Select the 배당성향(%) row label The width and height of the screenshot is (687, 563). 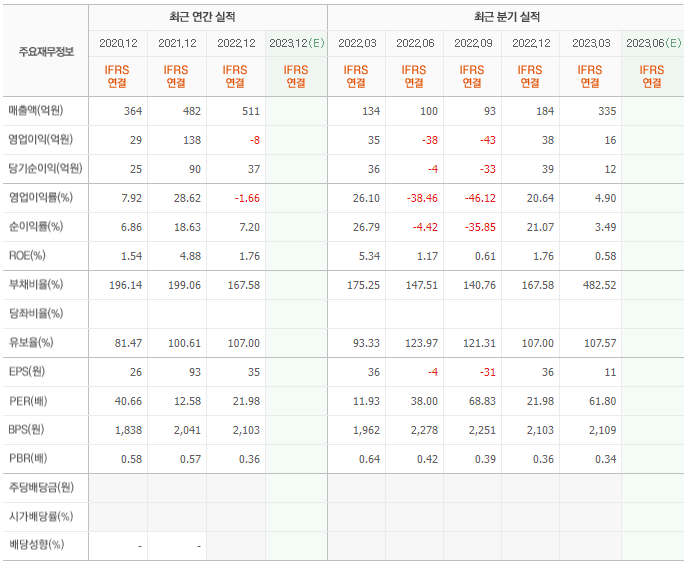point(36,545)
